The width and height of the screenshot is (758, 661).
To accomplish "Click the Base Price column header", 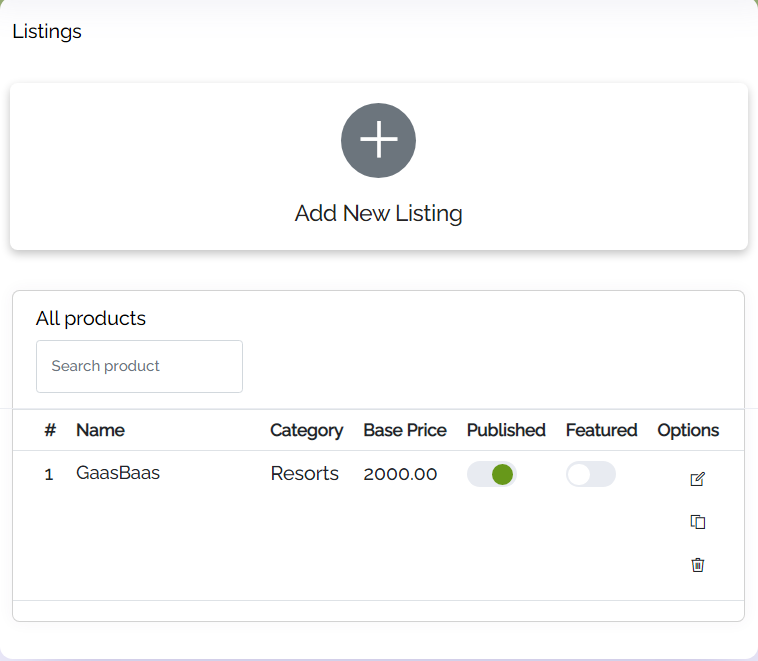I will [x=404, y=430].
